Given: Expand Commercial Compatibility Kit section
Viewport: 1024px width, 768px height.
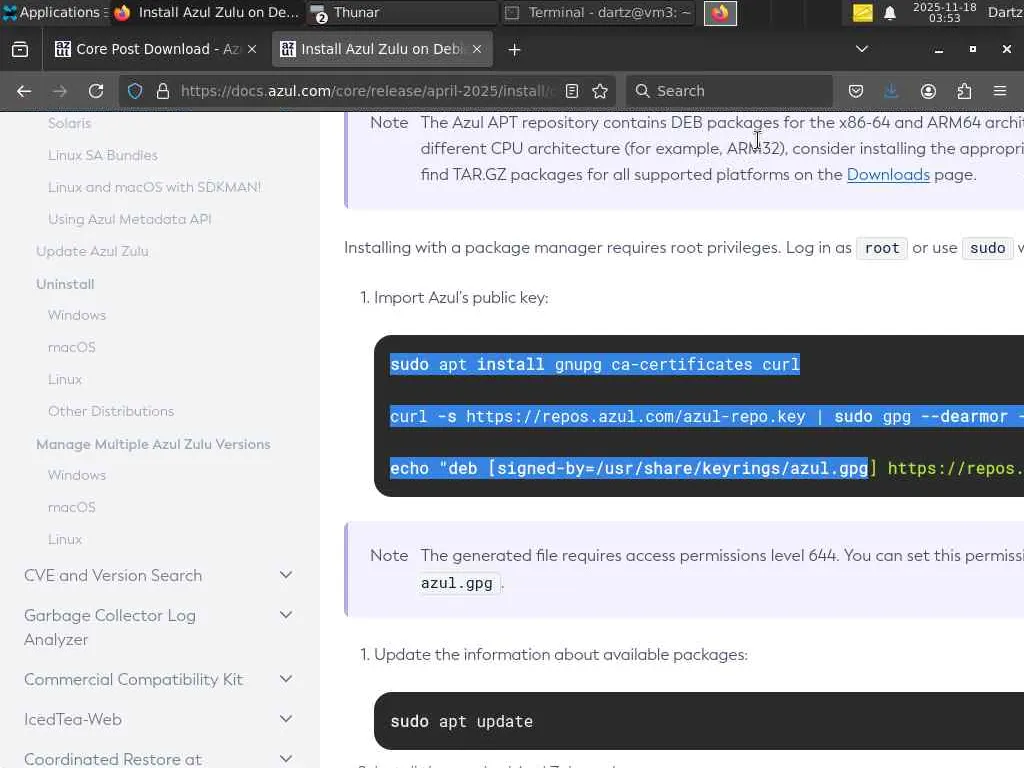Looking at the screenshot, I should 285,679.
